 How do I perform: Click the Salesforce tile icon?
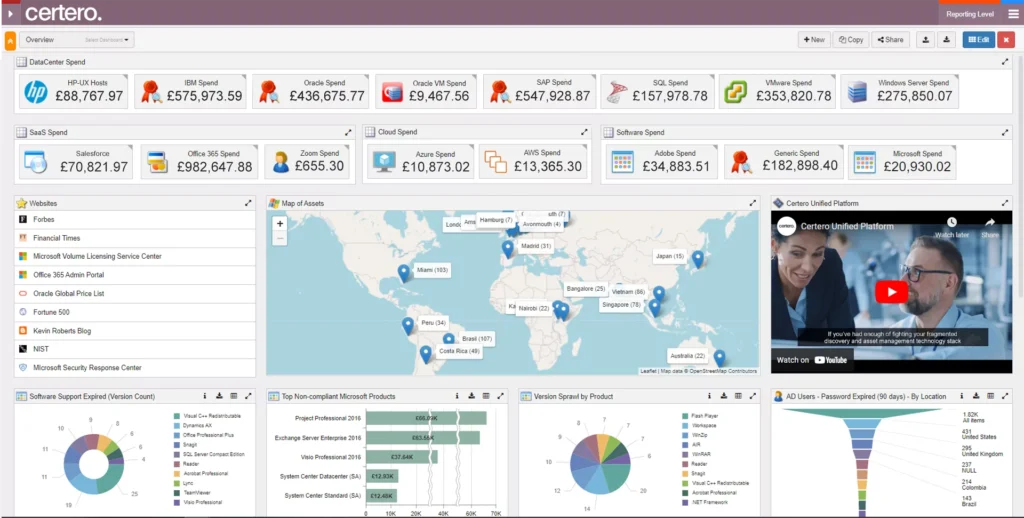[35, 162]
